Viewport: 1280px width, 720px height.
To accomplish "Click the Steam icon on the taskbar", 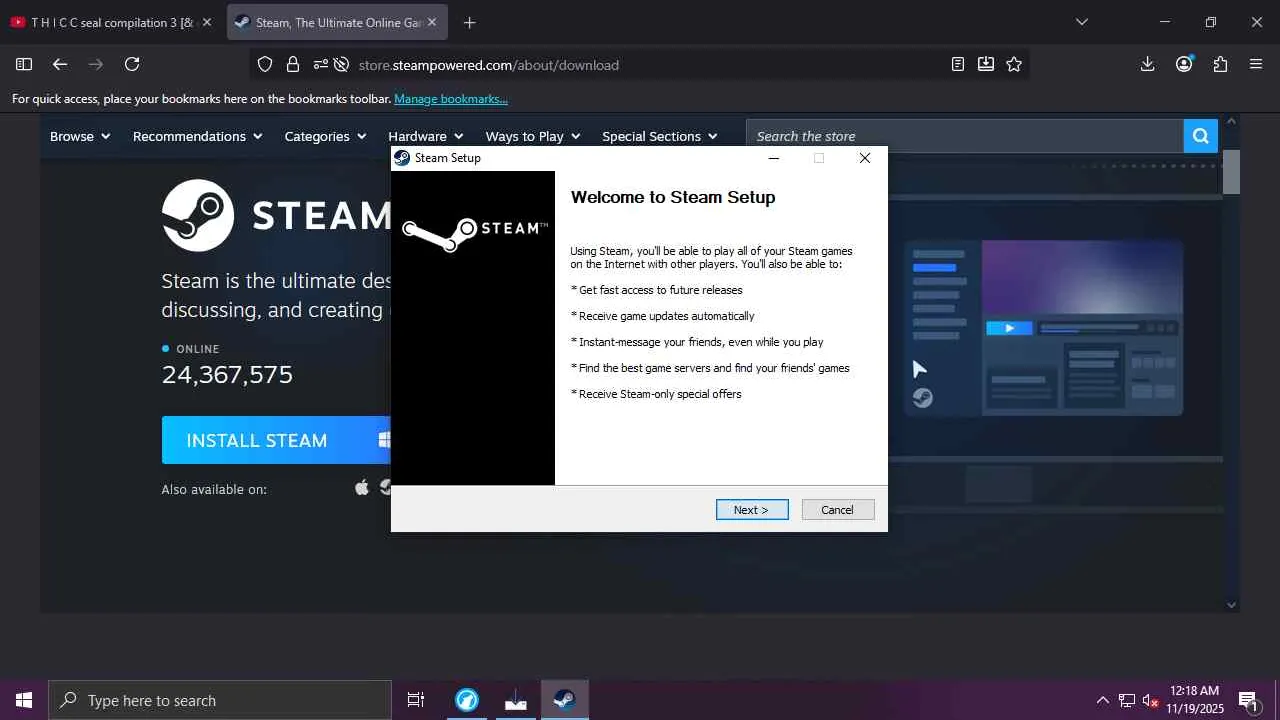I will [565, 700].
